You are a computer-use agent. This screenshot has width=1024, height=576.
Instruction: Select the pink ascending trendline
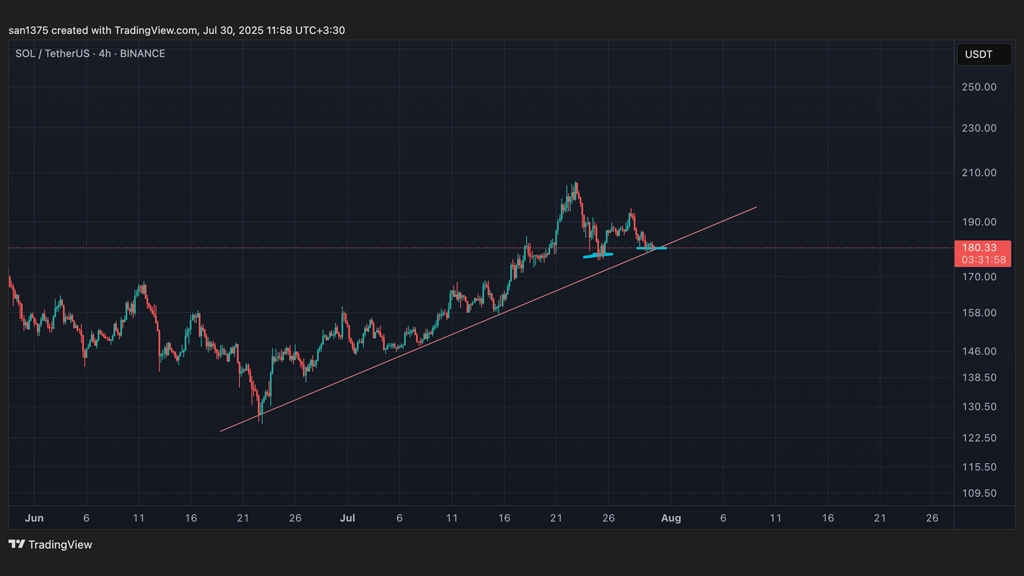[488, 319]
